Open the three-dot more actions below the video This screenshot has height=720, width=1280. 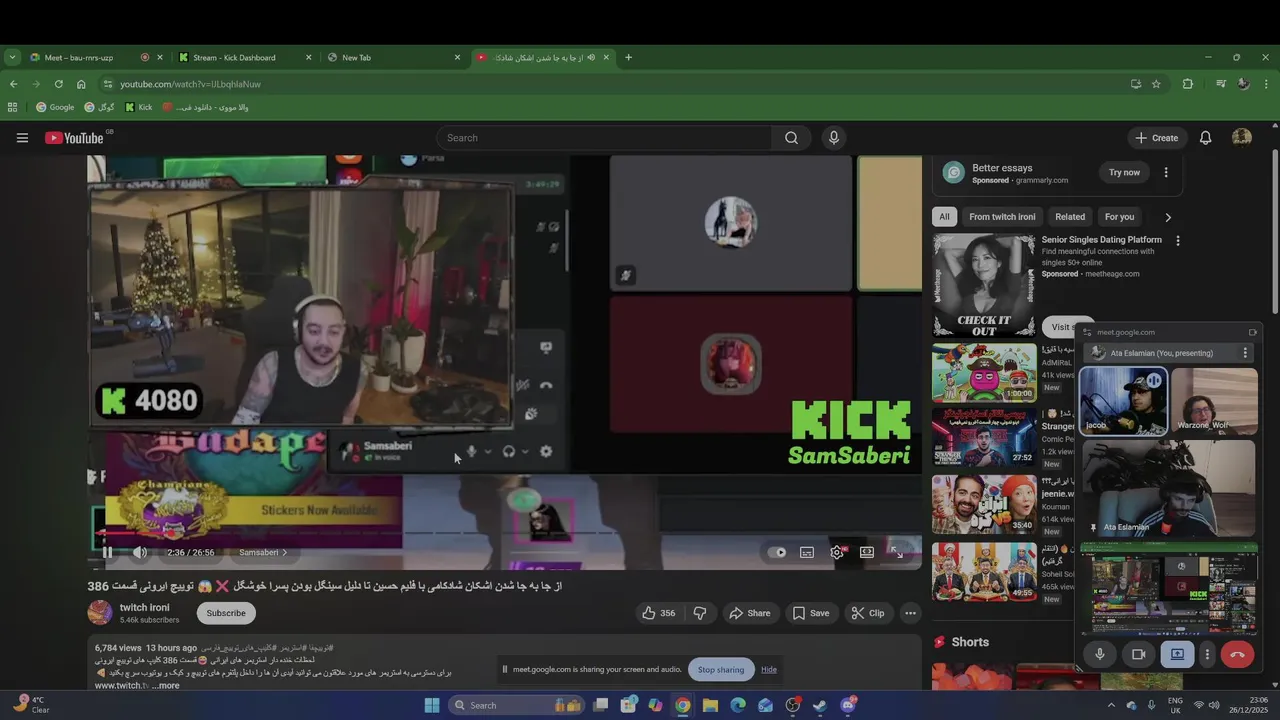910,613
